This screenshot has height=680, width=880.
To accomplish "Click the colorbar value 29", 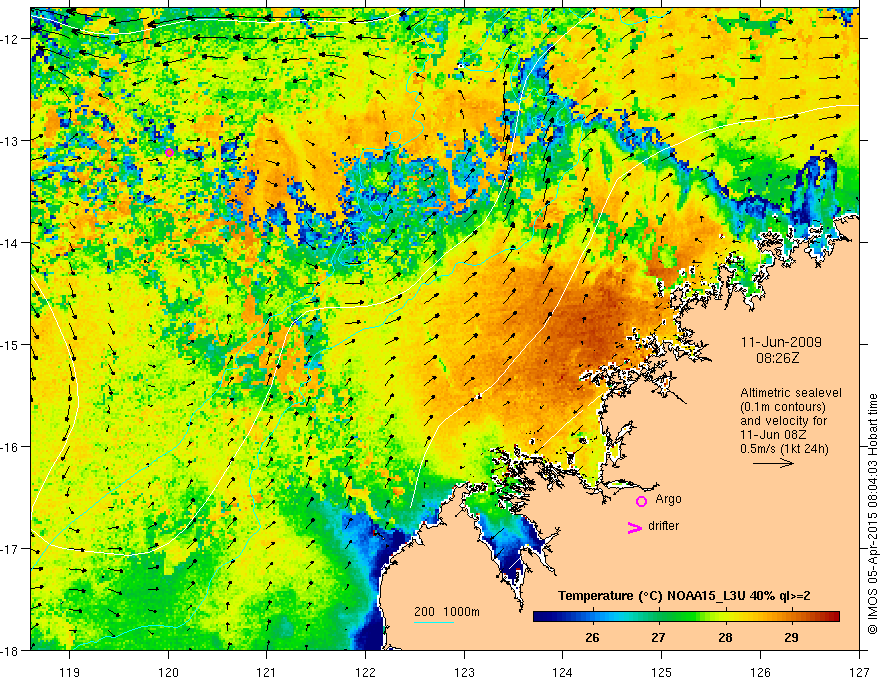I will click(x=791, y=637).
